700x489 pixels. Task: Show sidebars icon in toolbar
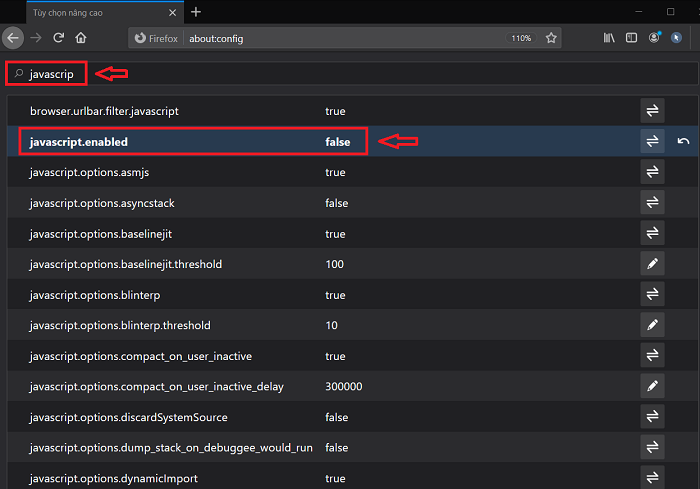tap(631, 38)
